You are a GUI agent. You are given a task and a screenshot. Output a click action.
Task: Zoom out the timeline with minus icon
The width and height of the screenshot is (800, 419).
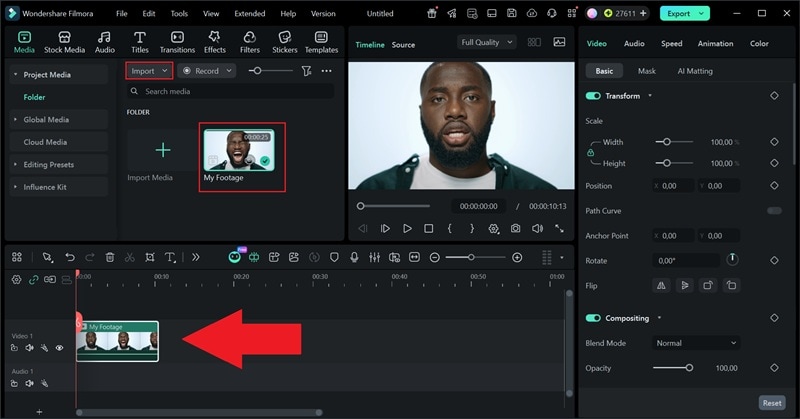coord(434,258)
